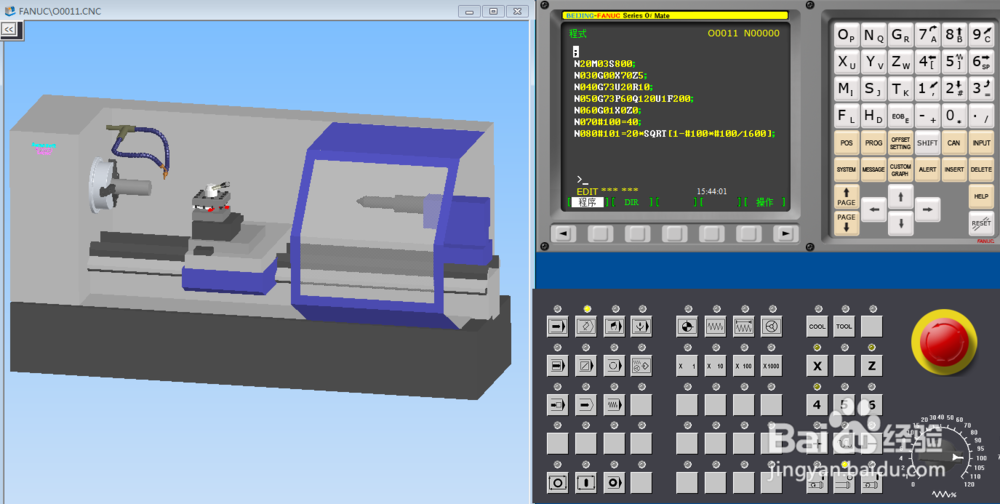Set increment to X 100
1000x504 pixels.
pyautogui.click(x=743, y=366)
